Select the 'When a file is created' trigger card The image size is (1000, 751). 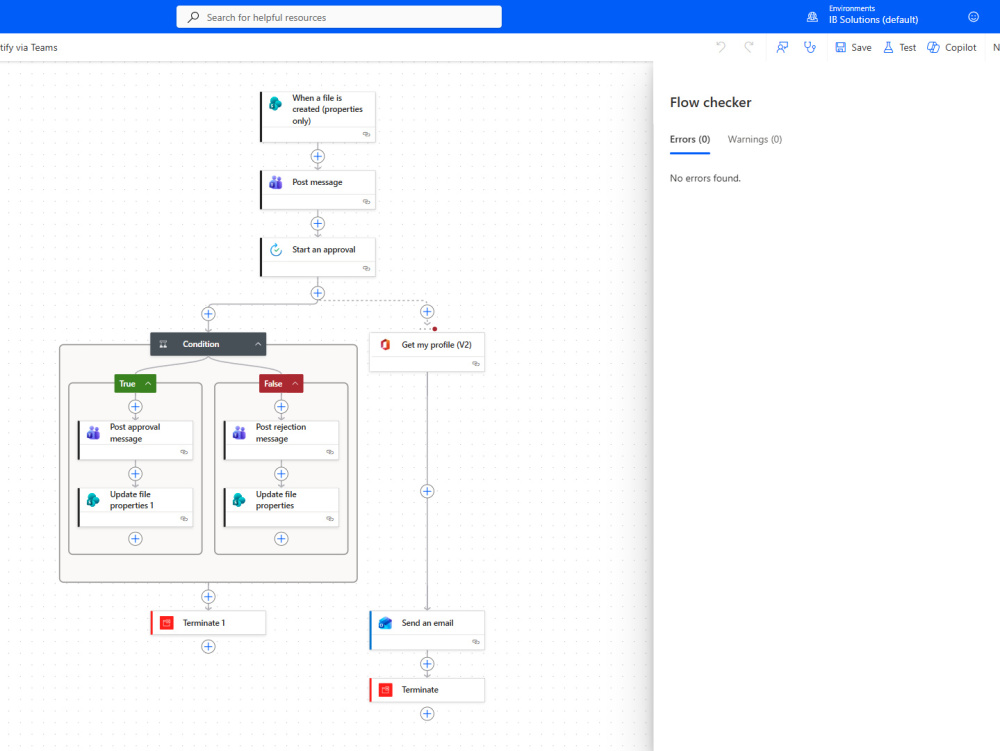click(318, 117)
